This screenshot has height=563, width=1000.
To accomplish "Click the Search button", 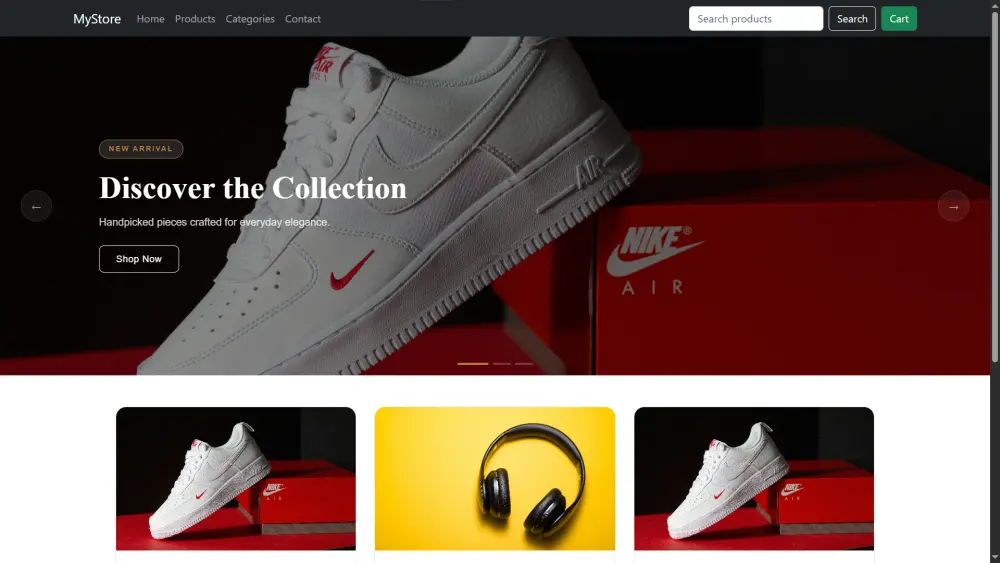I will tap(852, 18).
